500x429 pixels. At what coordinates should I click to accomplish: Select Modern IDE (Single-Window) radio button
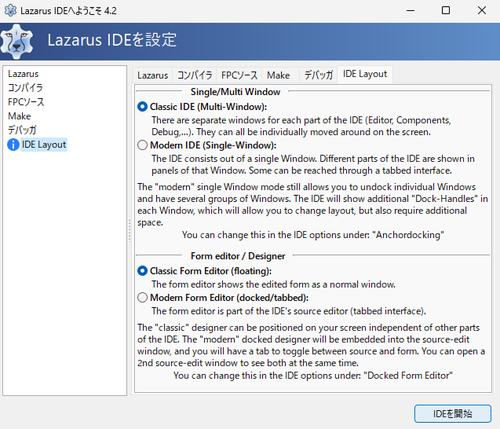pyautogui.click(x=142, y=145)
